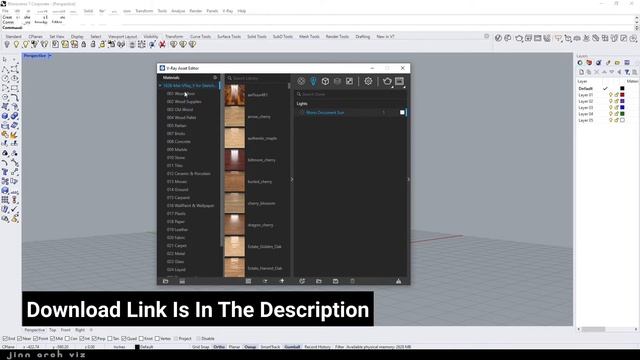Start render with the teapot icon
The height and width of the screenshot is (360, 640).
point(387,81)
